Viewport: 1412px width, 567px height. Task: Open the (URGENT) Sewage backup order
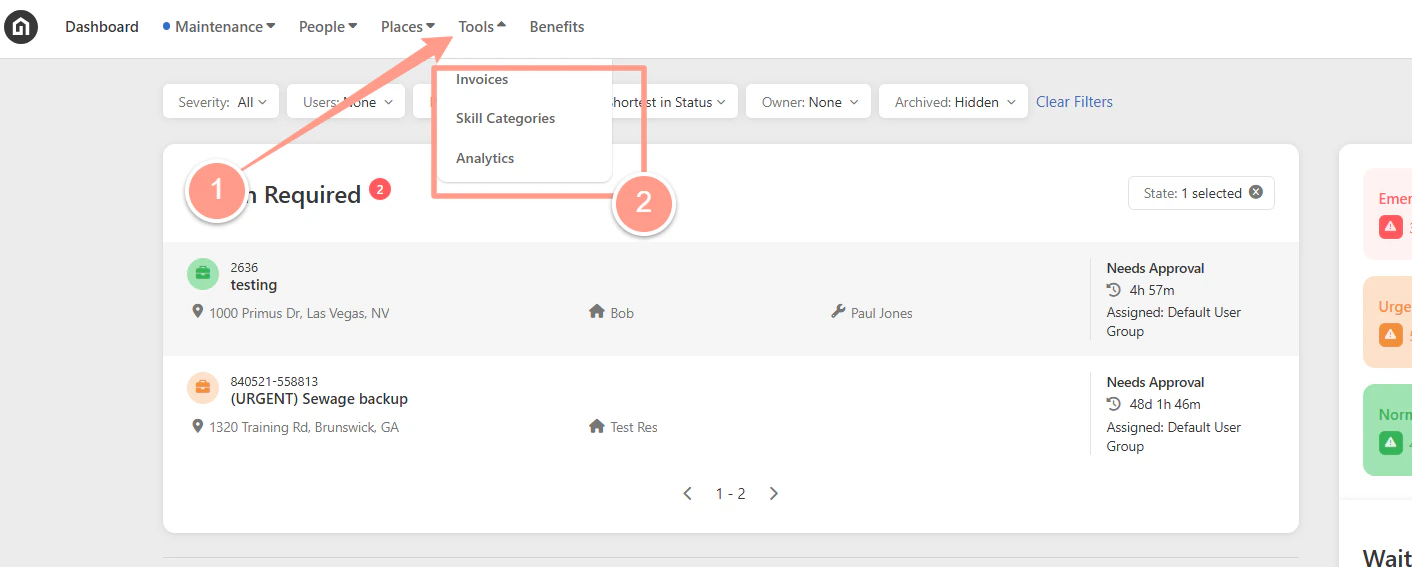(319, 399)
